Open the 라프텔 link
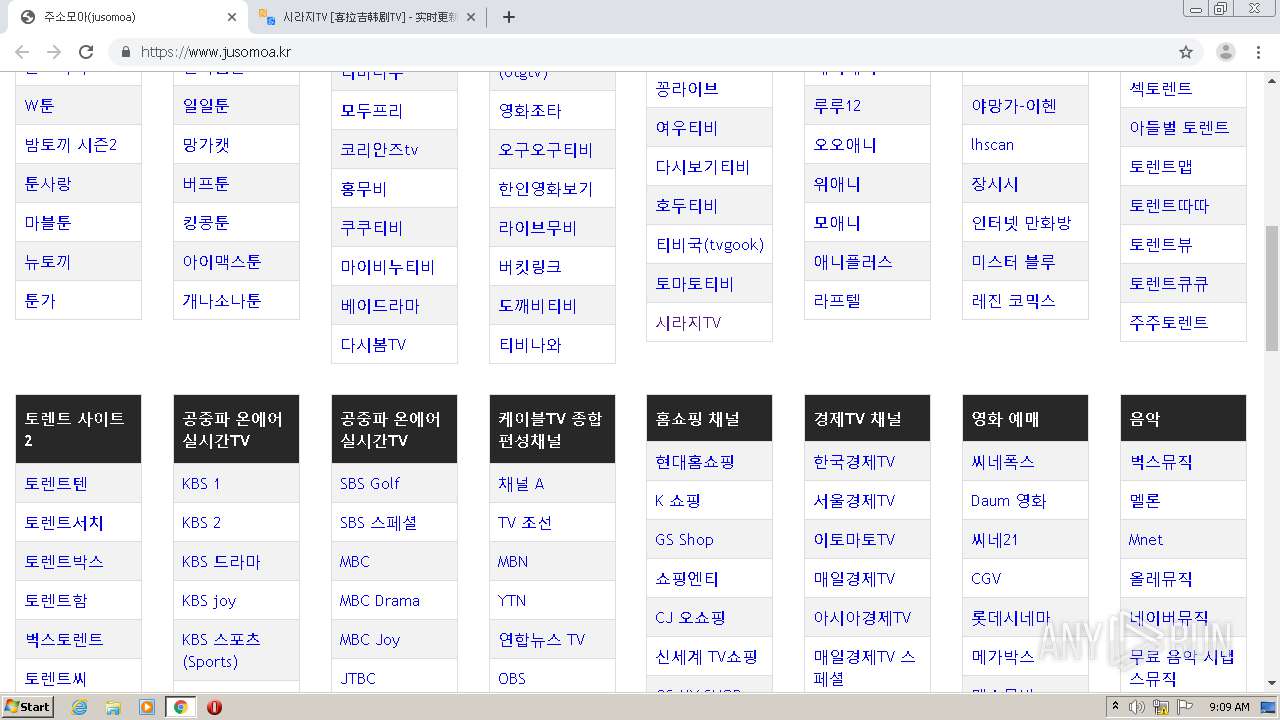The height and width of the screenshot is (720, 1280). point(837,300)
